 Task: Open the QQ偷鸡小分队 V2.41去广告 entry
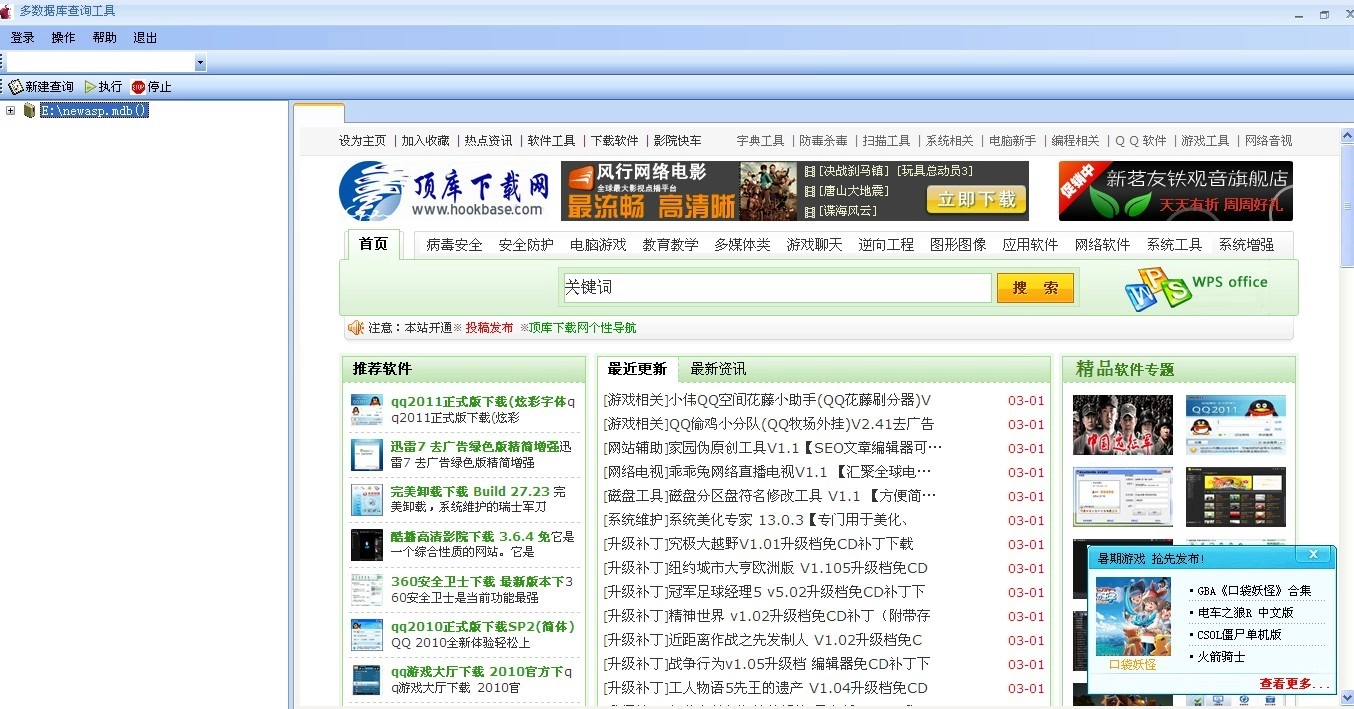point(768,424)
